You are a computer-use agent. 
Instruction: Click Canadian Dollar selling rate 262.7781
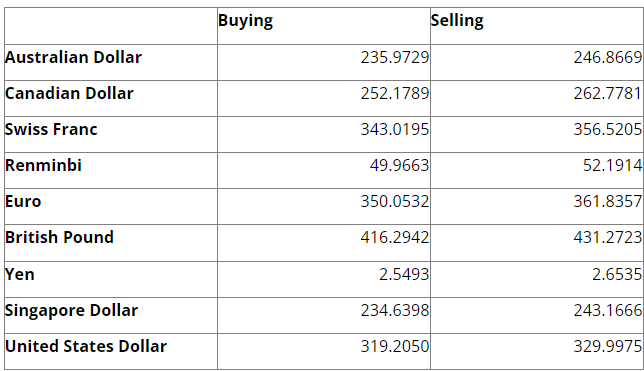[607, 93]
